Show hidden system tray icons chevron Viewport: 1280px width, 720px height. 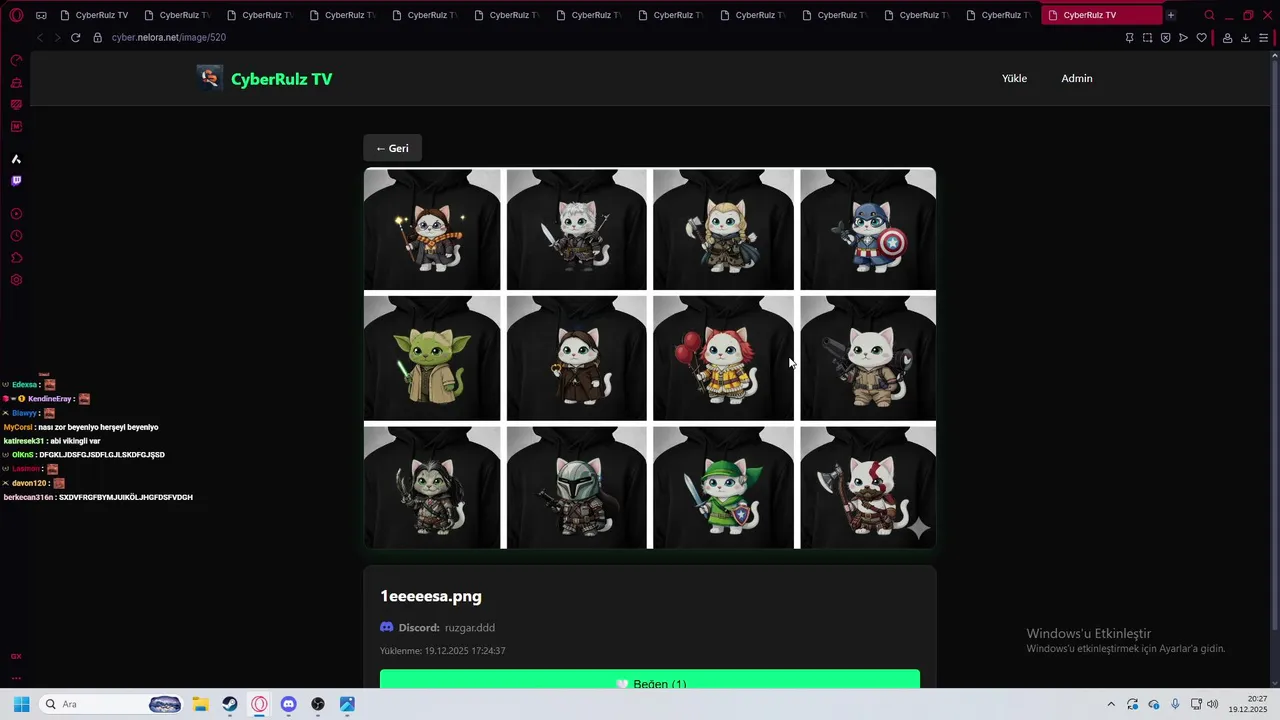1110,704
